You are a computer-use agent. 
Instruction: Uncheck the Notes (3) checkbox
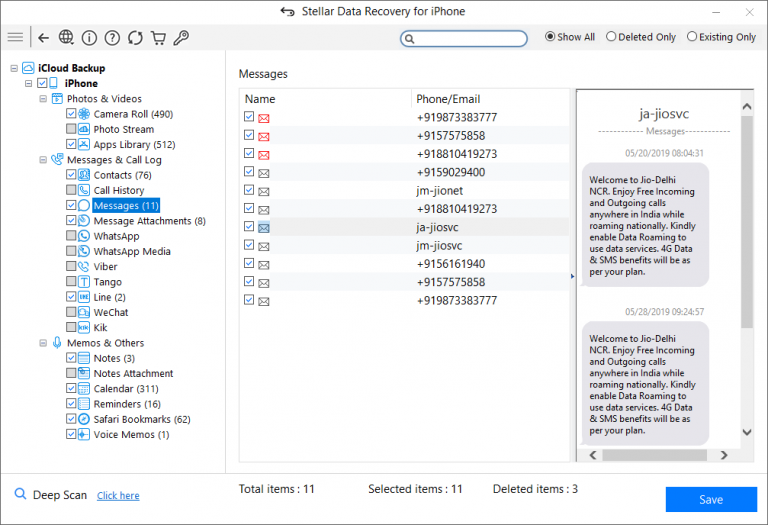[71, 358]
